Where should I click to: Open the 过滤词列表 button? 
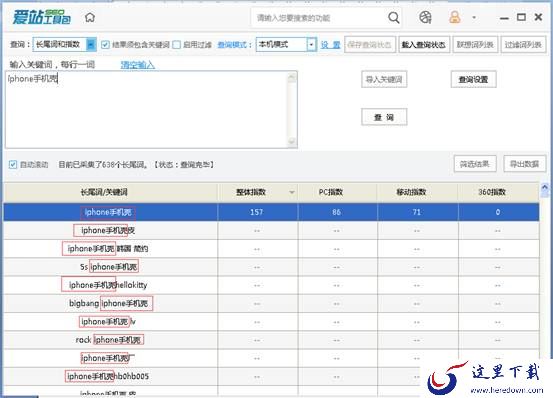pyautogui.click(x=523, y=44)
